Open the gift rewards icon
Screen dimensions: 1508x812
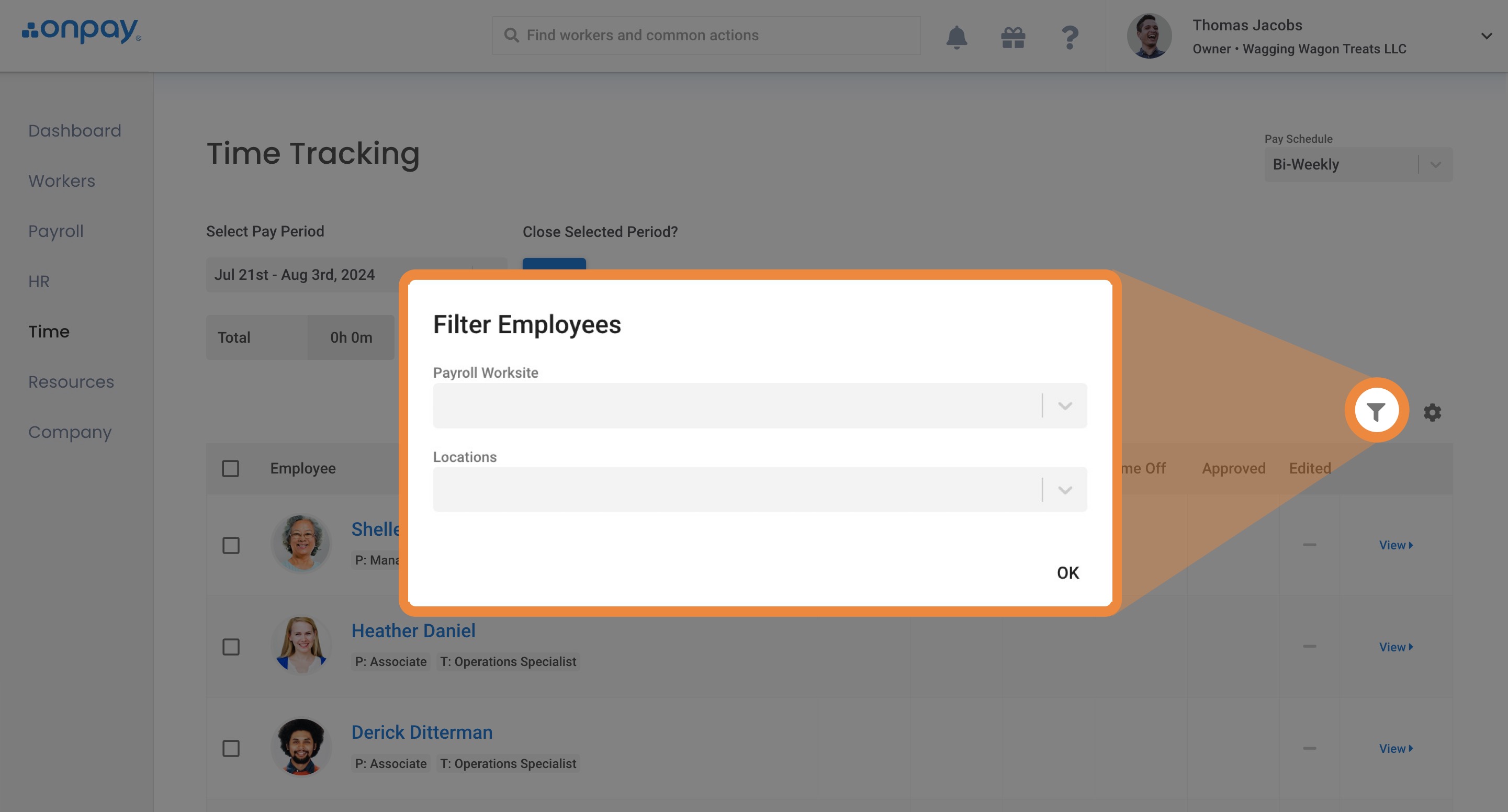(1013, 38)
